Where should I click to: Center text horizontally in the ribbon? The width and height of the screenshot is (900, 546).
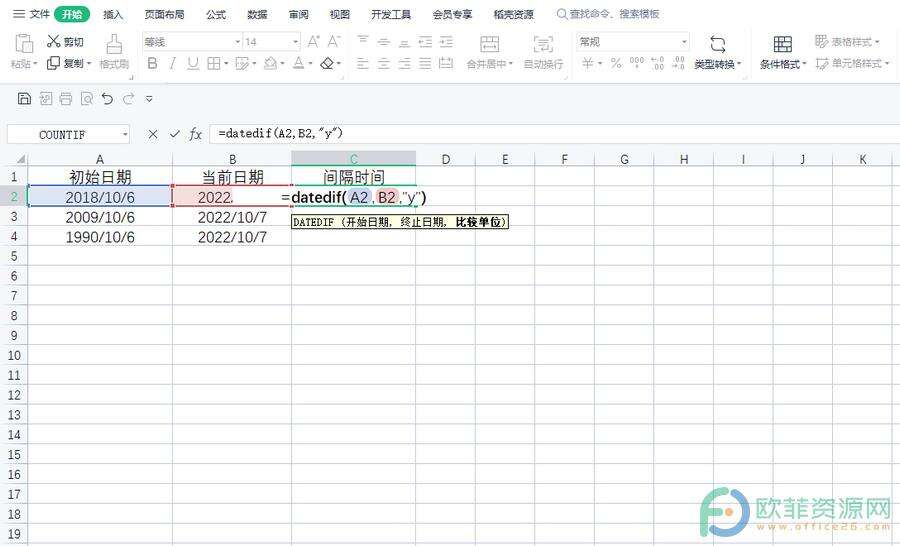pos(383,63)
